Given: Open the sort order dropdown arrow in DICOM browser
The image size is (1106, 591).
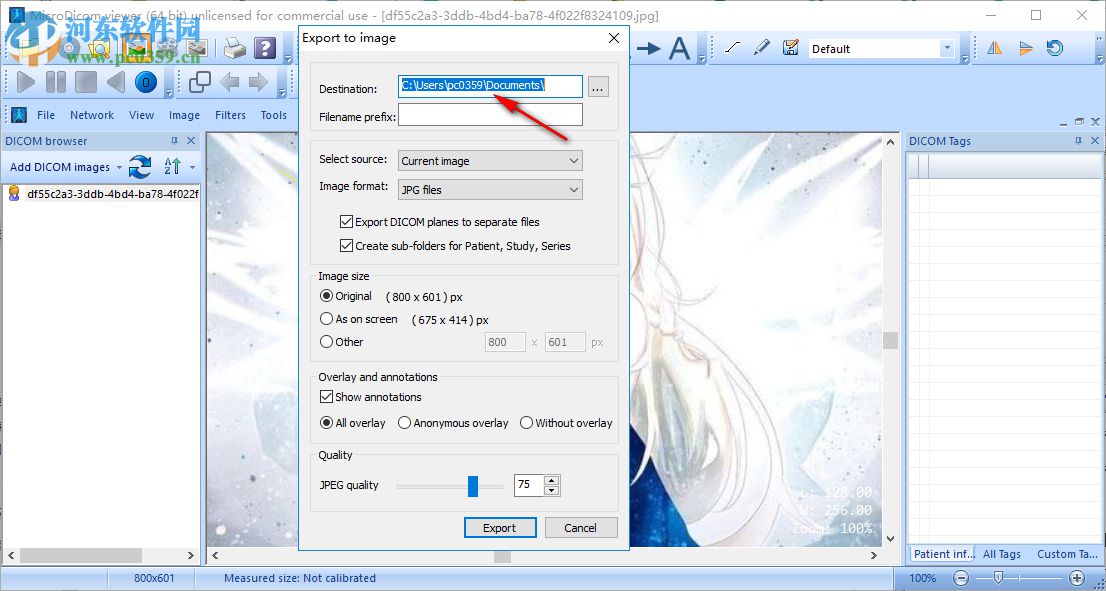Looking at the screenshot, I should click(192, 168).
